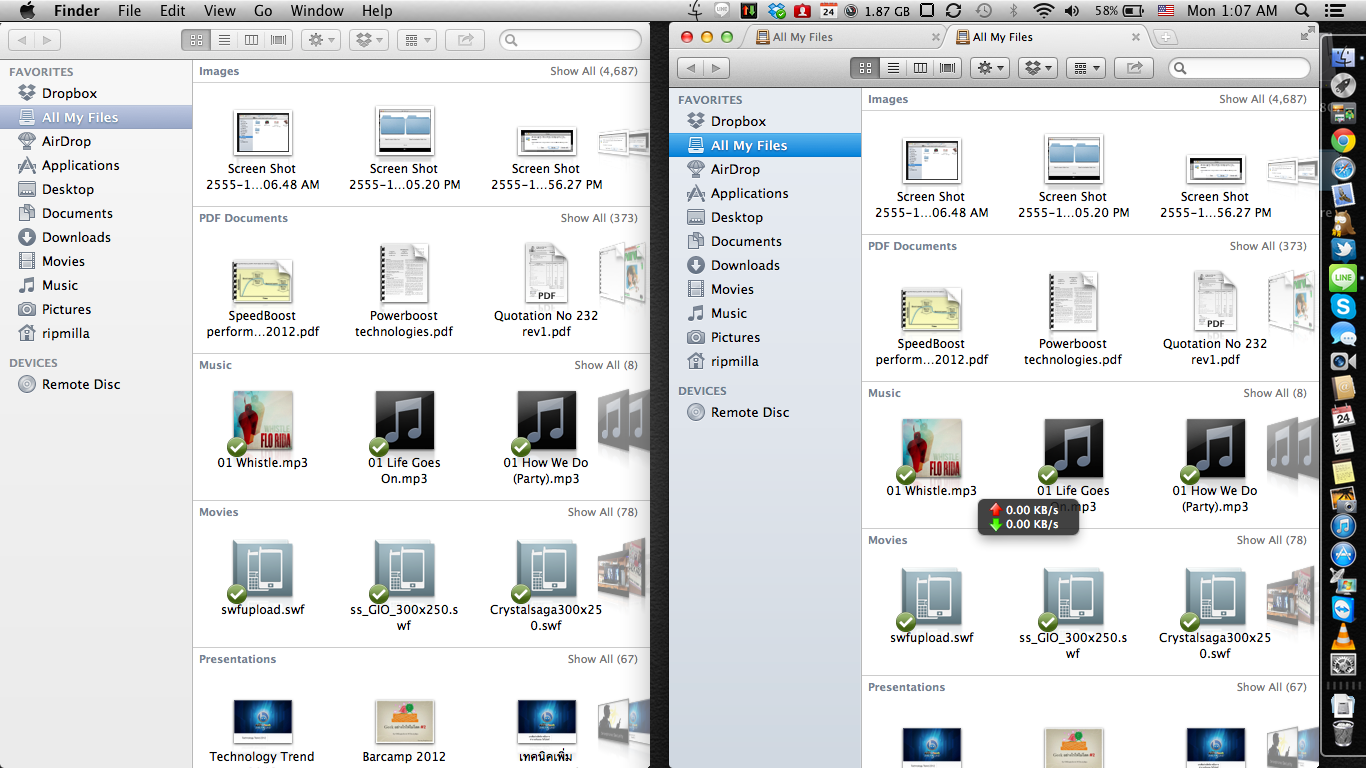Open Notification Center icon in menu bar
Image resolution: width=1366 pixels, height=768 pixels.
(1336, 11)
